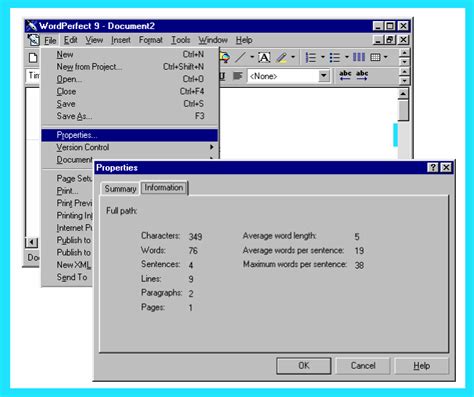Open the Numbering style dropdown arrow
474x397 pixels.
(x=323, y=57)
